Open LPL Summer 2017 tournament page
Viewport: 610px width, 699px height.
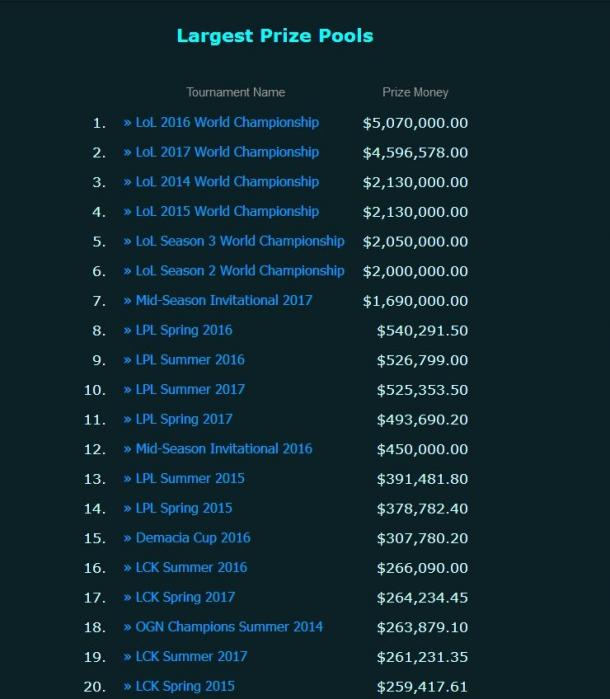point(190,390)
